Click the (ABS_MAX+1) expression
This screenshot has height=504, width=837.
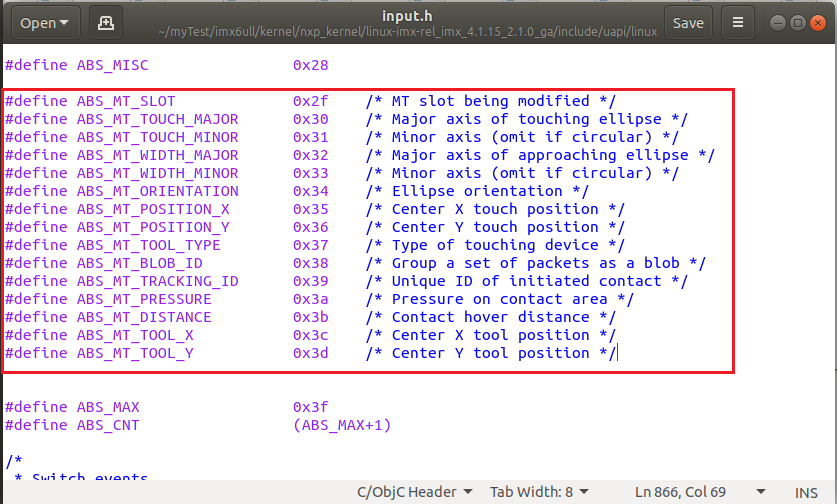pyautogui.click(x=342, y=425)
